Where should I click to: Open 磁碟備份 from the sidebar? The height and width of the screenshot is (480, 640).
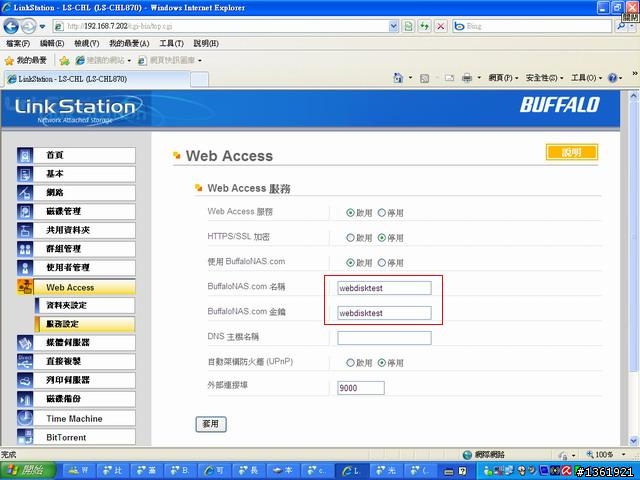point(76,399)
